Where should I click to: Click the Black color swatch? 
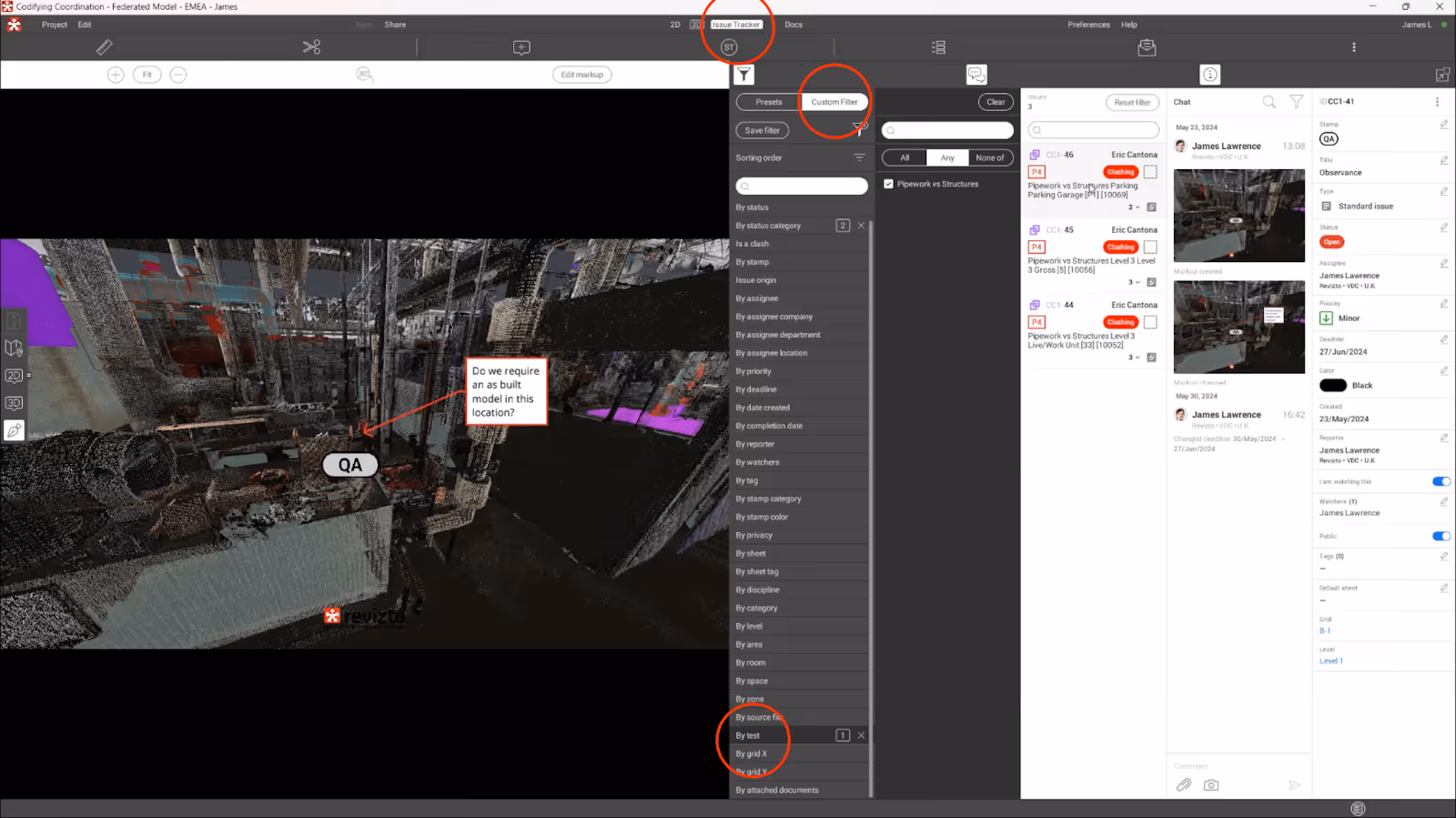(x=1333, y=386)
